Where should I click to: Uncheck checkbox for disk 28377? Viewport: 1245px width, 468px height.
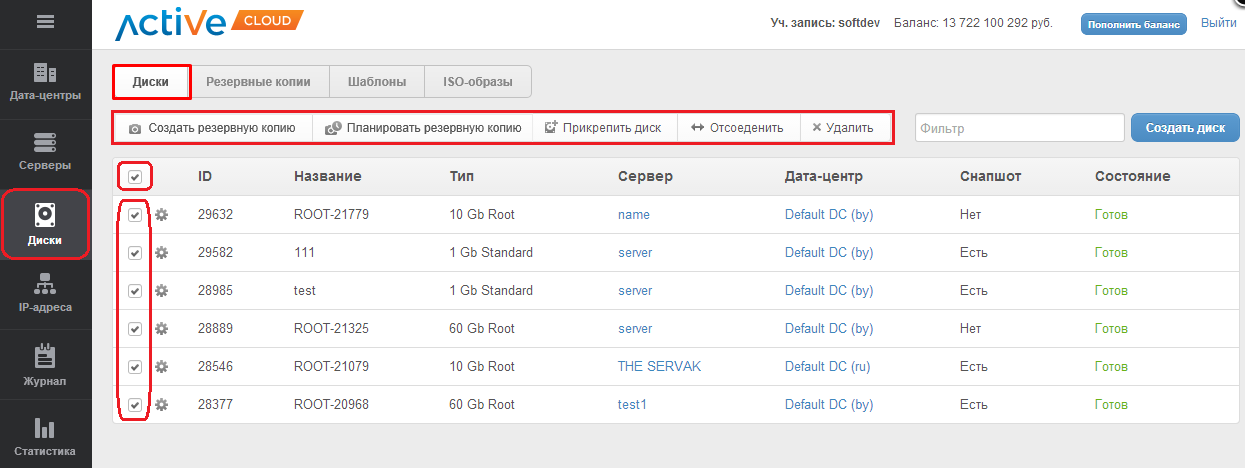135,405
